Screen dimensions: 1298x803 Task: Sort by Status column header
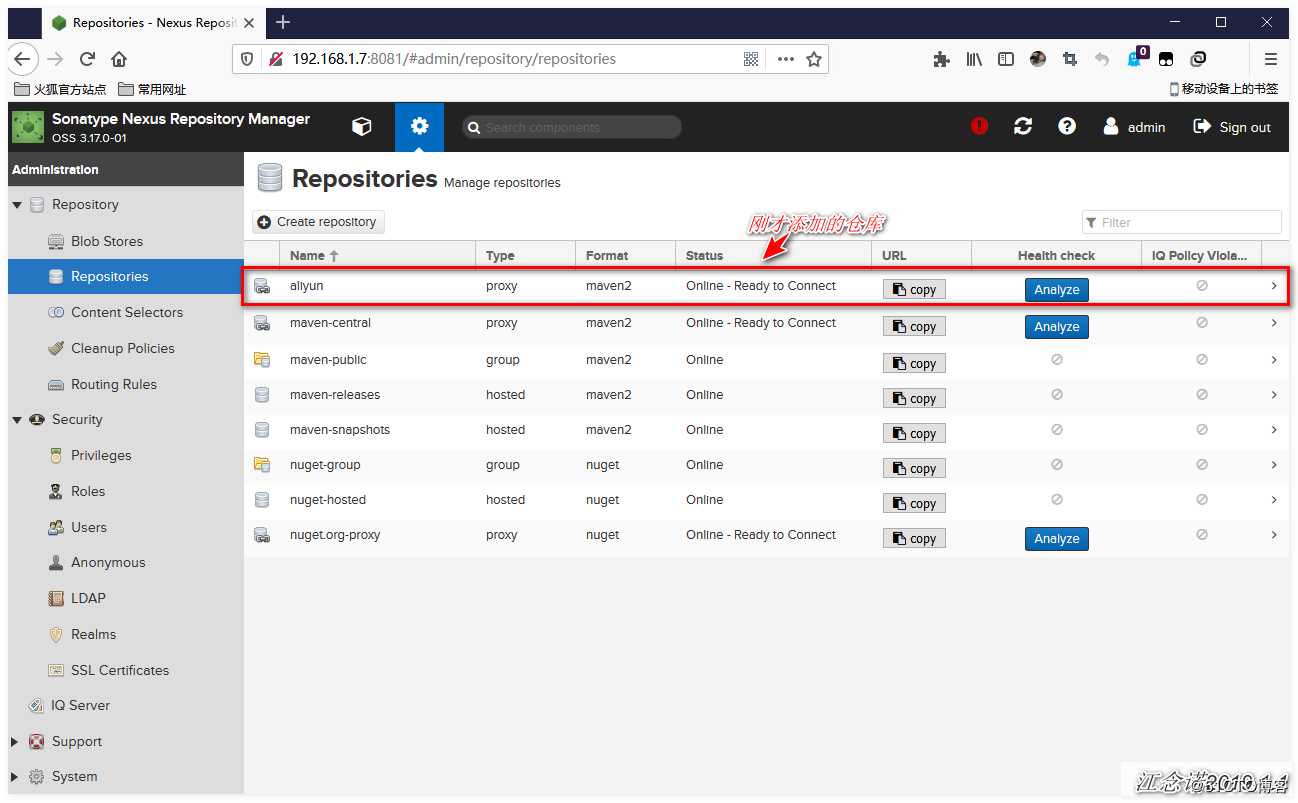pos(773,255)
